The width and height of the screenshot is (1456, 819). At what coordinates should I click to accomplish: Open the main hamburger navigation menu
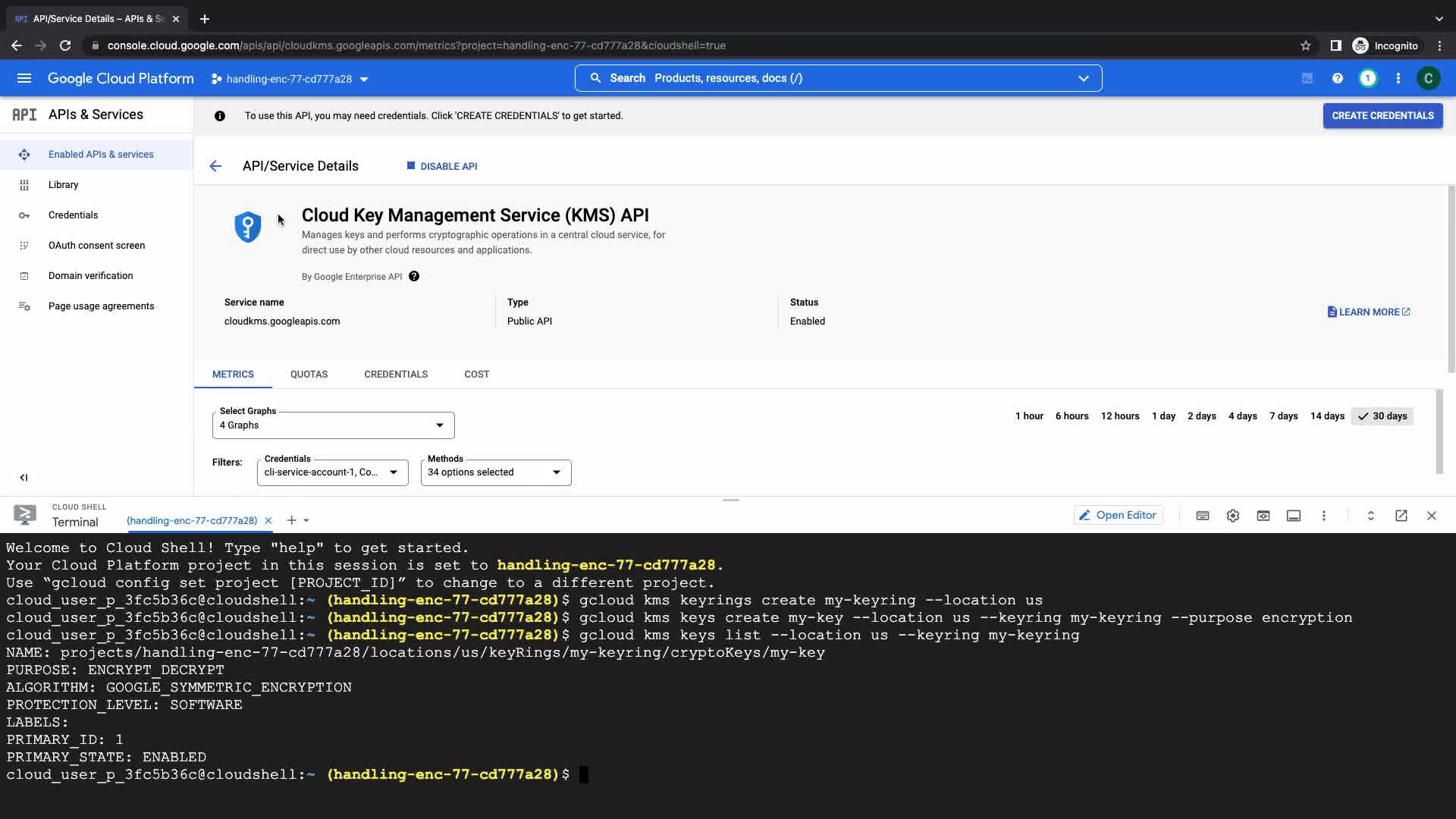pyautogui.click(x=24, y=78)
